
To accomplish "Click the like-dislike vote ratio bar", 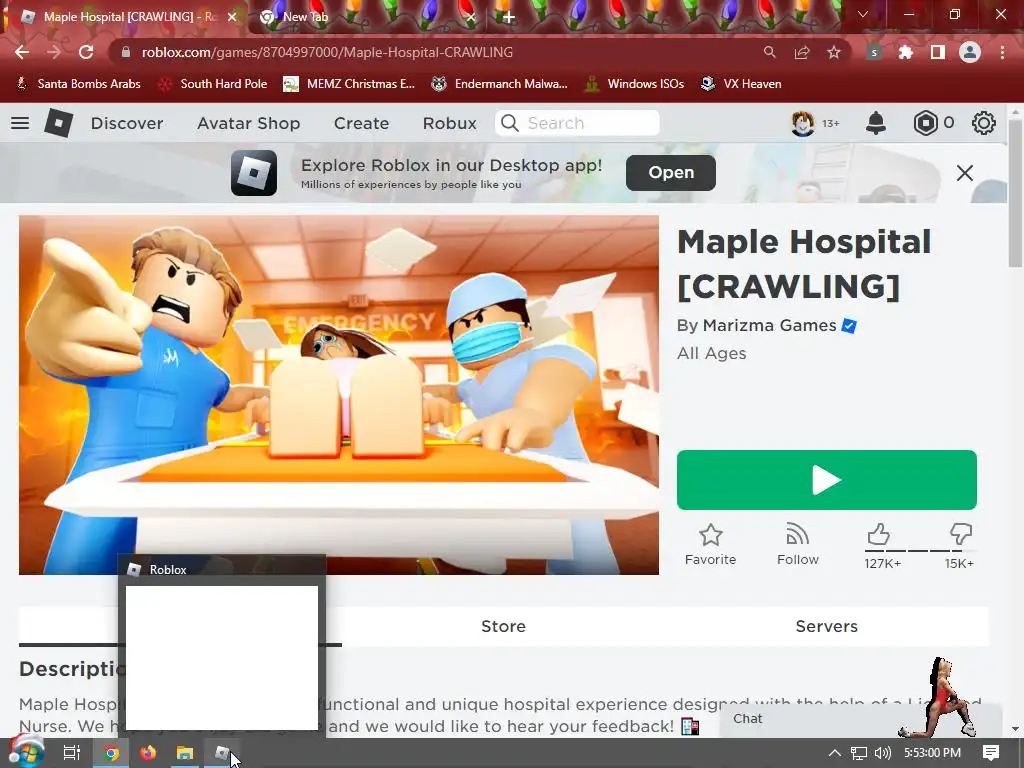I will [920, 551].
